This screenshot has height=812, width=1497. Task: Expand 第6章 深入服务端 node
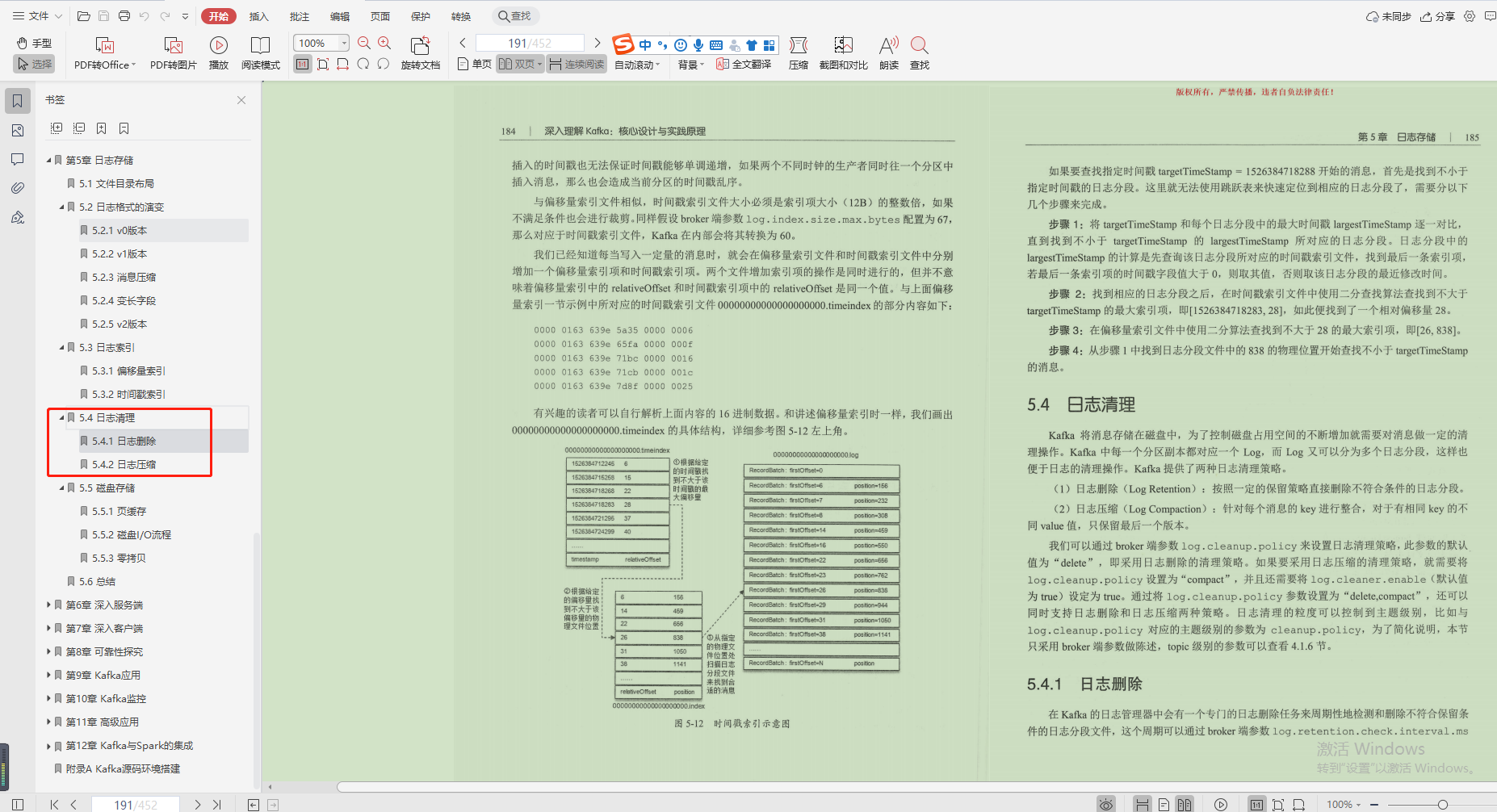(48, 605)
